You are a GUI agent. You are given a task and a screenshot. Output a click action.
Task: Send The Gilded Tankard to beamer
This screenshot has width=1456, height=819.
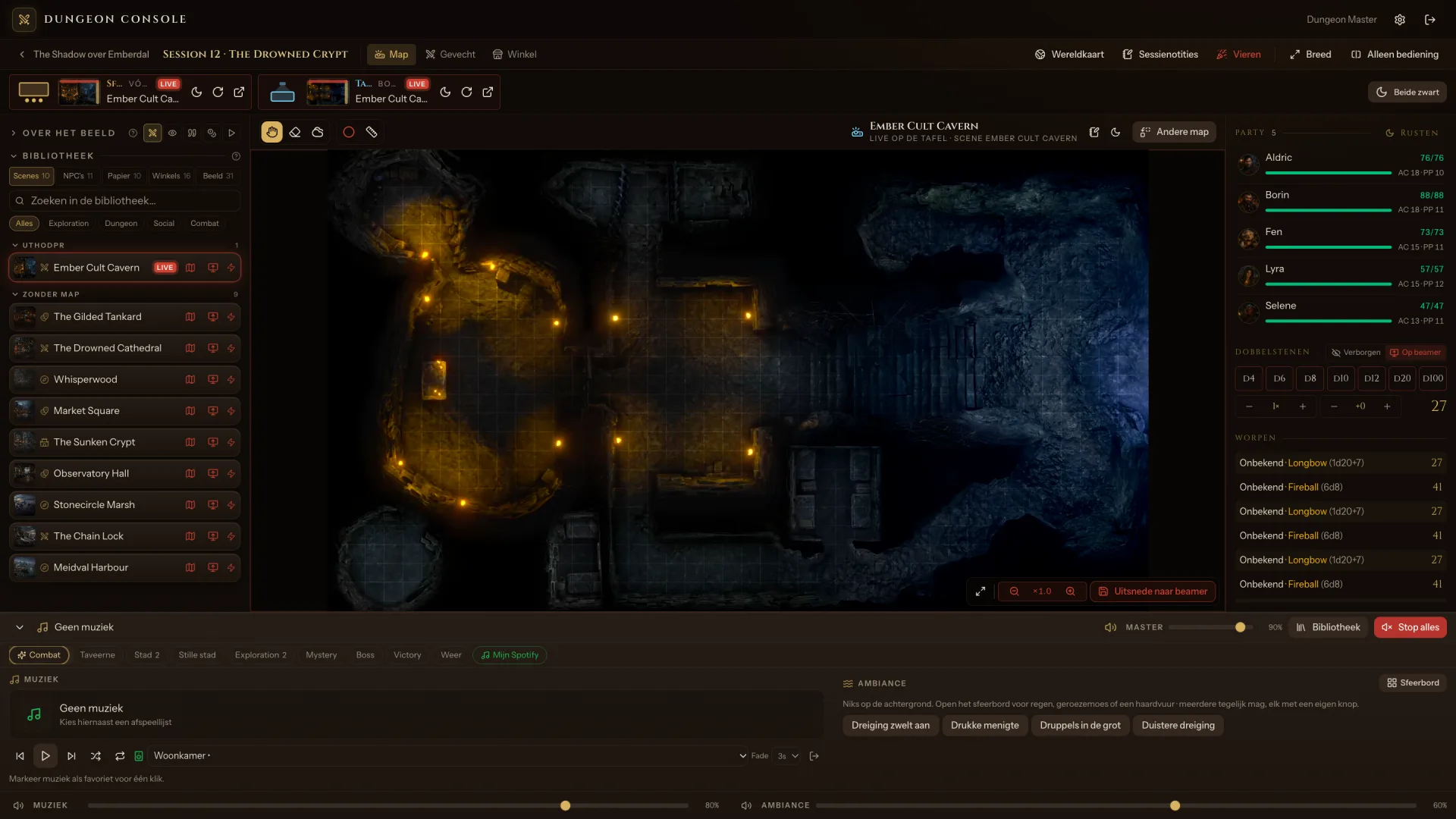tap(213, 317)
